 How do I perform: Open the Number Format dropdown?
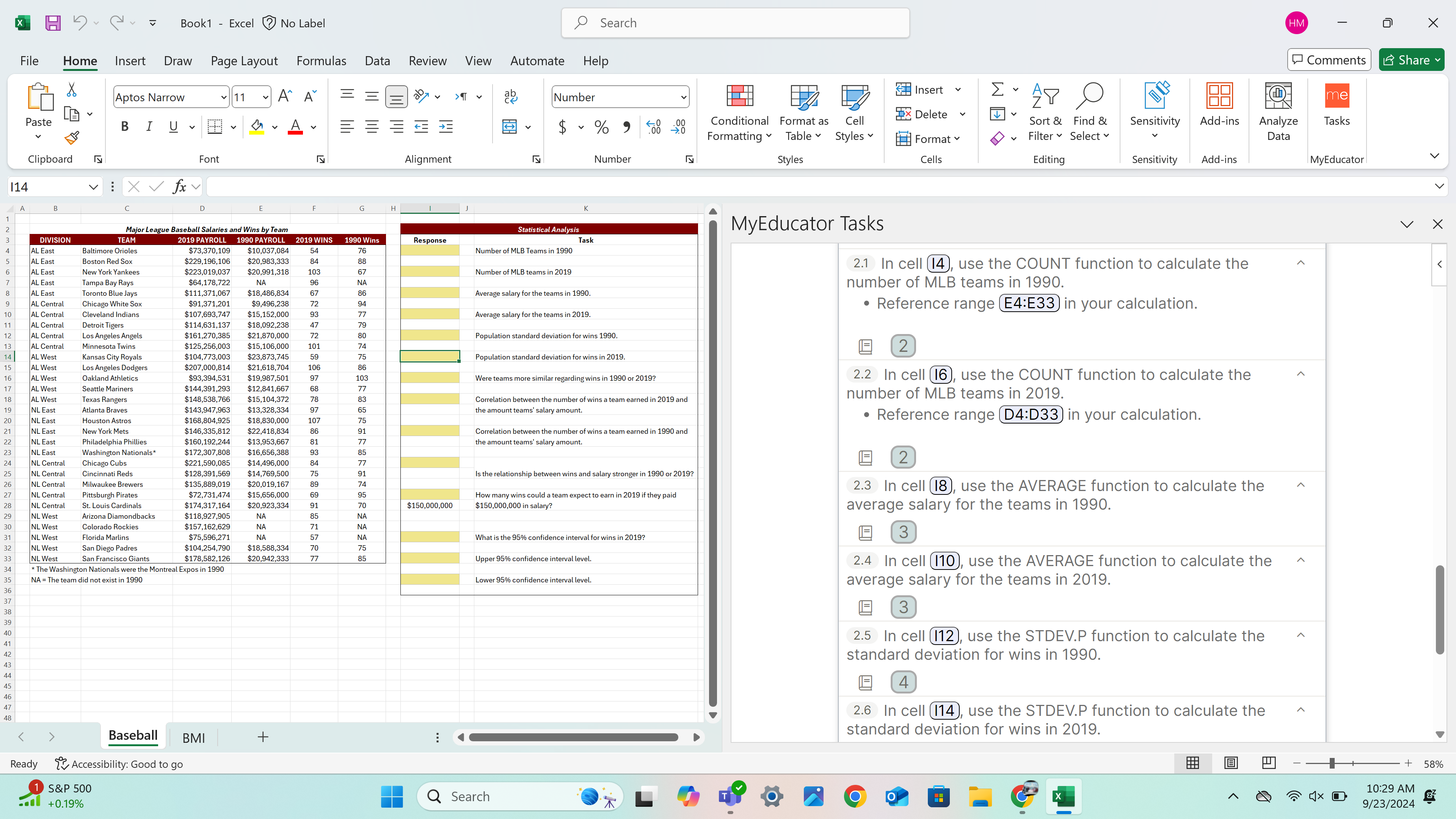click(x=620, y=97)
